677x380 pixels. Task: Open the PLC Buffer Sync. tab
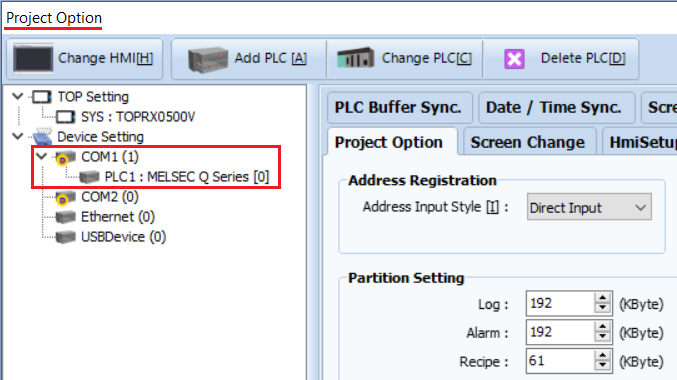pyautogui.click(x=398, y=107)
